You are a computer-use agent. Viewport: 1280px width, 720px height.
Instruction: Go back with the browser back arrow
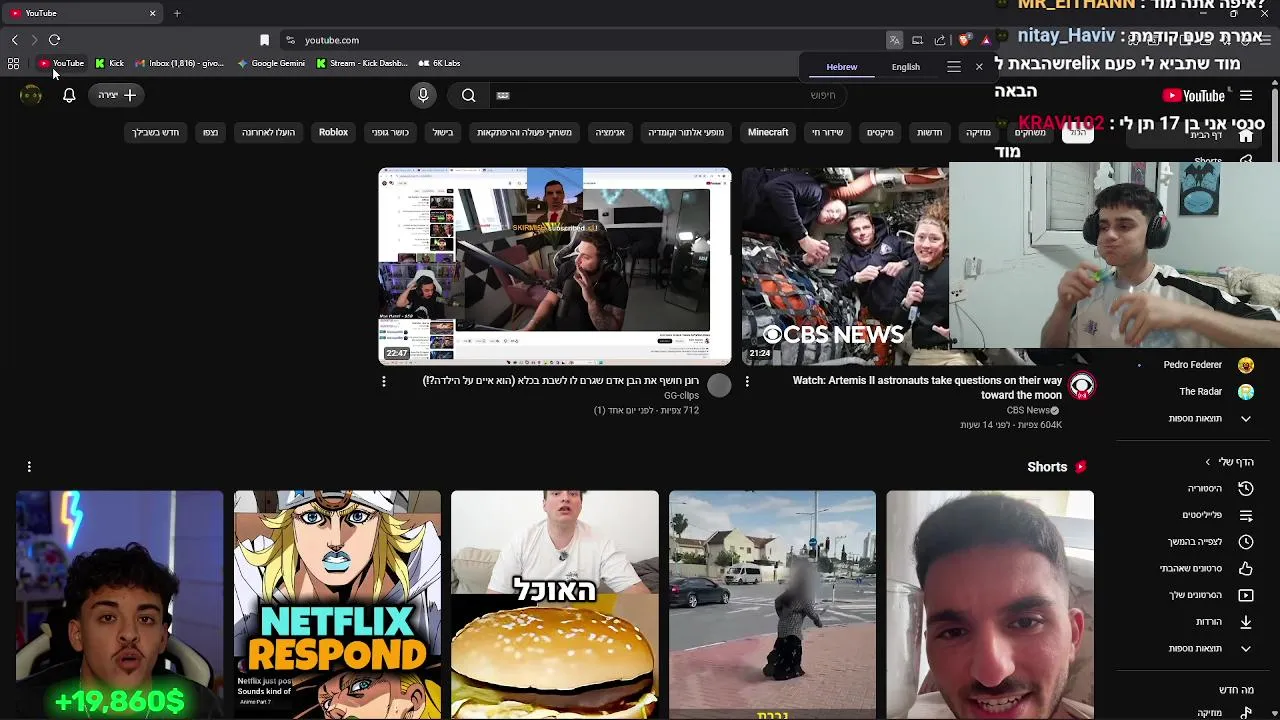tap(14, 40)
